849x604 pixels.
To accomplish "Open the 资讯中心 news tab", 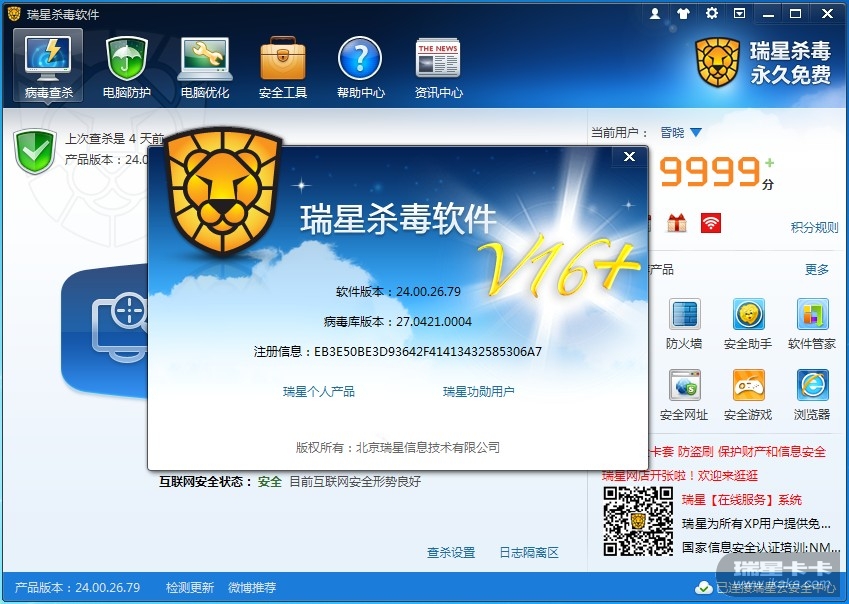I will pos(439,66).
